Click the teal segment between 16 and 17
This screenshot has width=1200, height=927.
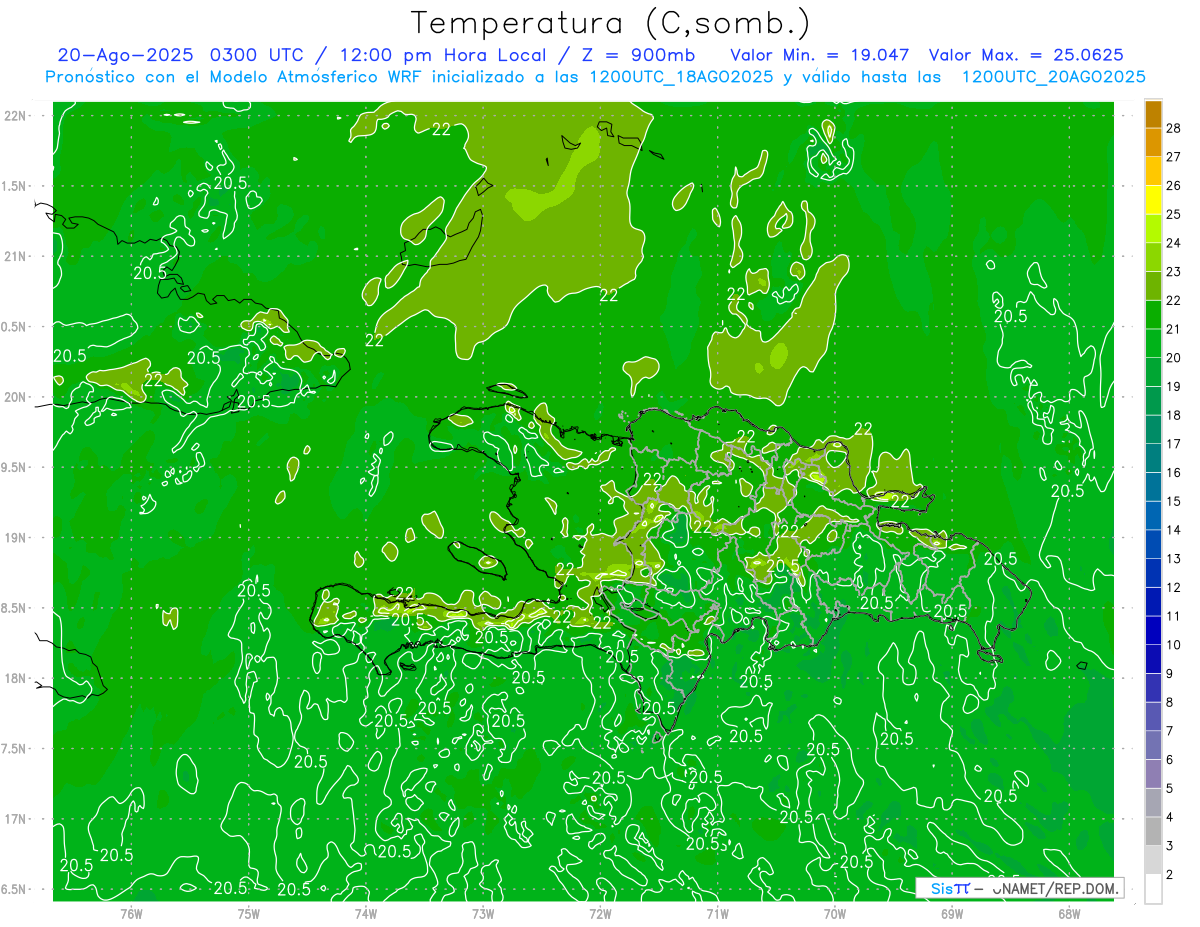1153,458
